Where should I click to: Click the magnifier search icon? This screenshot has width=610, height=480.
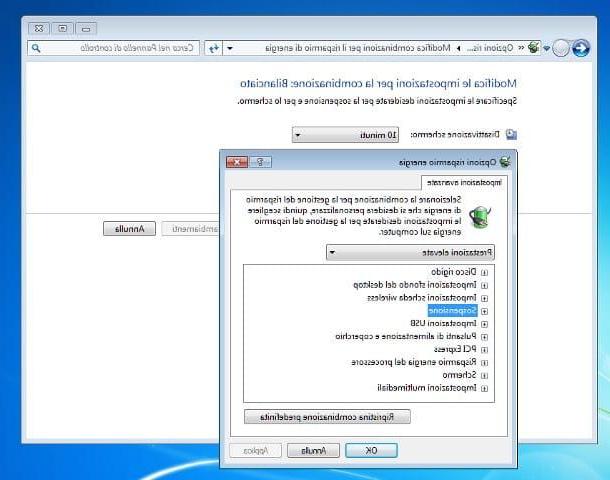pos(36,48)
